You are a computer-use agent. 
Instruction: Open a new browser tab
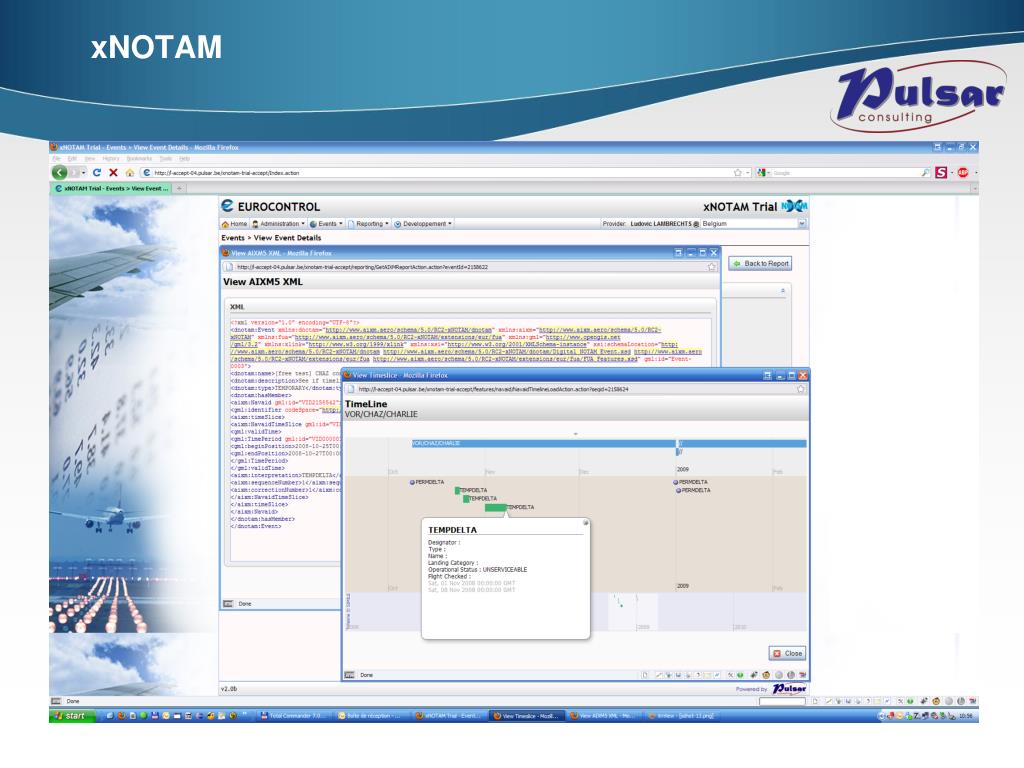click(x=180, y=188)
